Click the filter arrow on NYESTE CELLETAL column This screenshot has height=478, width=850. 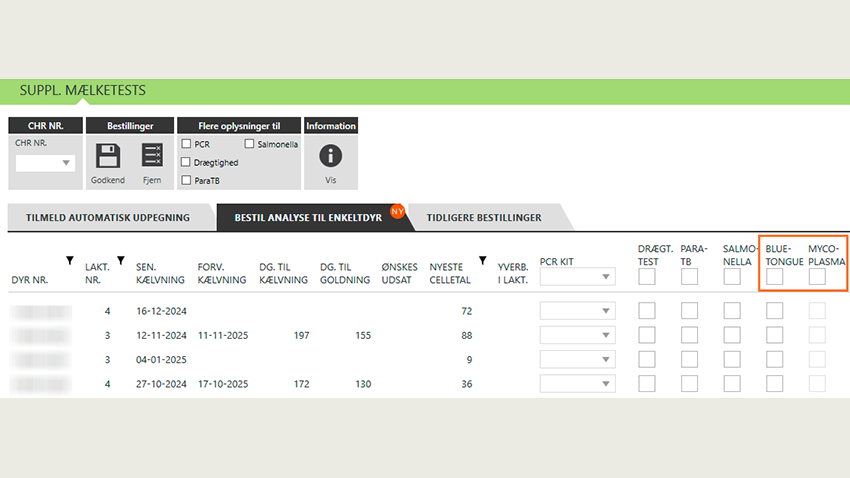click(482, 261)
